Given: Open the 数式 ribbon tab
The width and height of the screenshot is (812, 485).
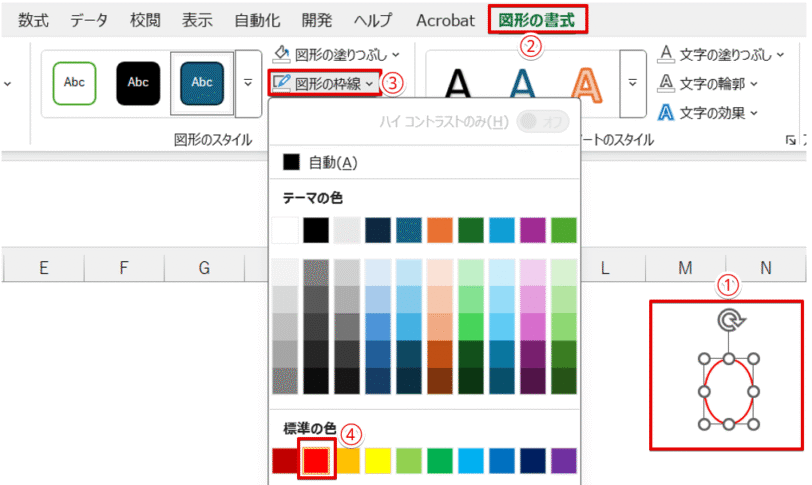Looking at the screenshot, I should [x=33, y=20].
